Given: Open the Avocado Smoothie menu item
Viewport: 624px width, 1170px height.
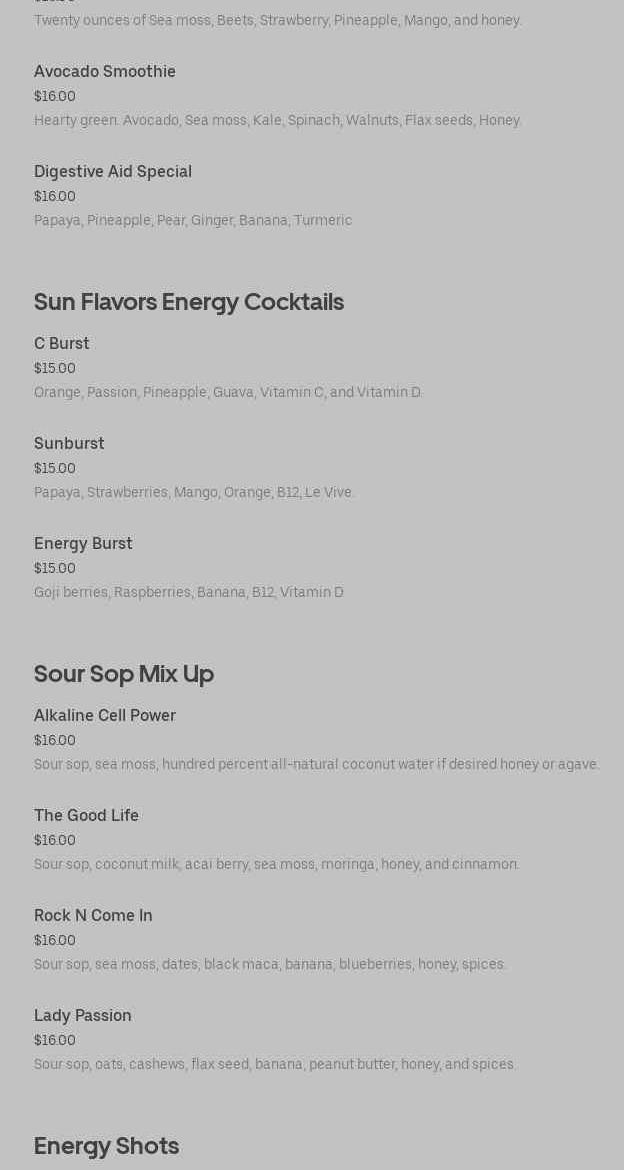Looking at the screenshot, I should pos(105,71).
